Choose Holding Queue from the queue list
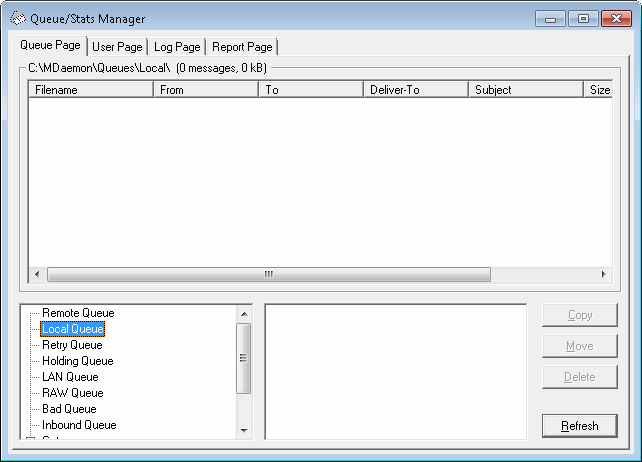Screen dimensions: 642x462 pos(77,361)
